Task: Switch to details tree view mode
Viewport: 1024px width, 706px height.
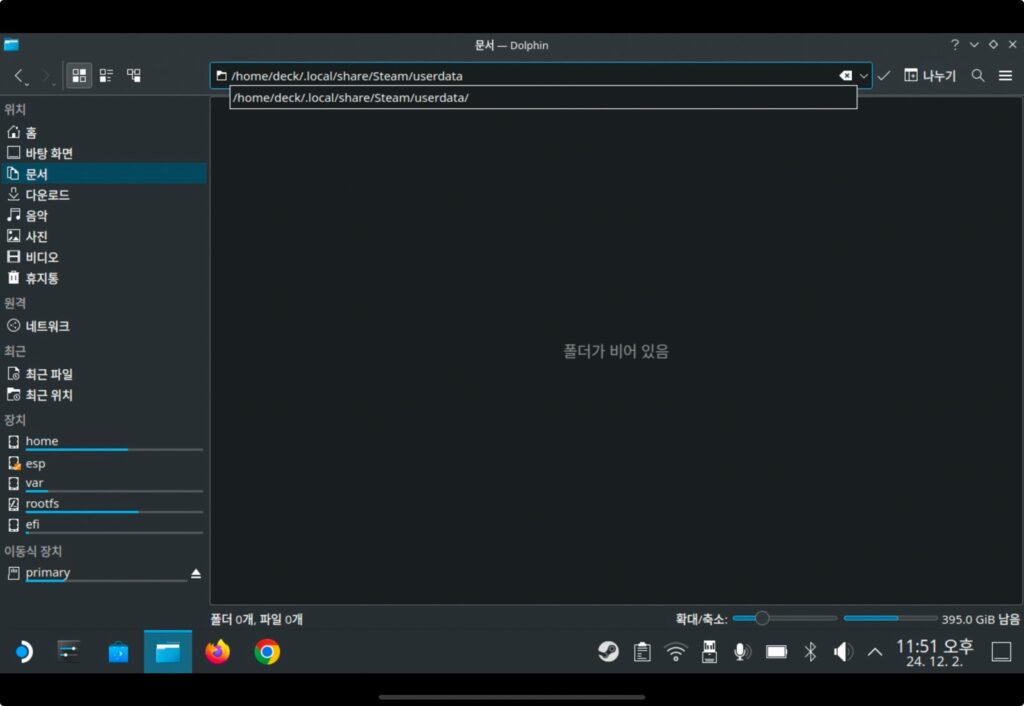Action: pyautogui.click(x=134, y=76)
